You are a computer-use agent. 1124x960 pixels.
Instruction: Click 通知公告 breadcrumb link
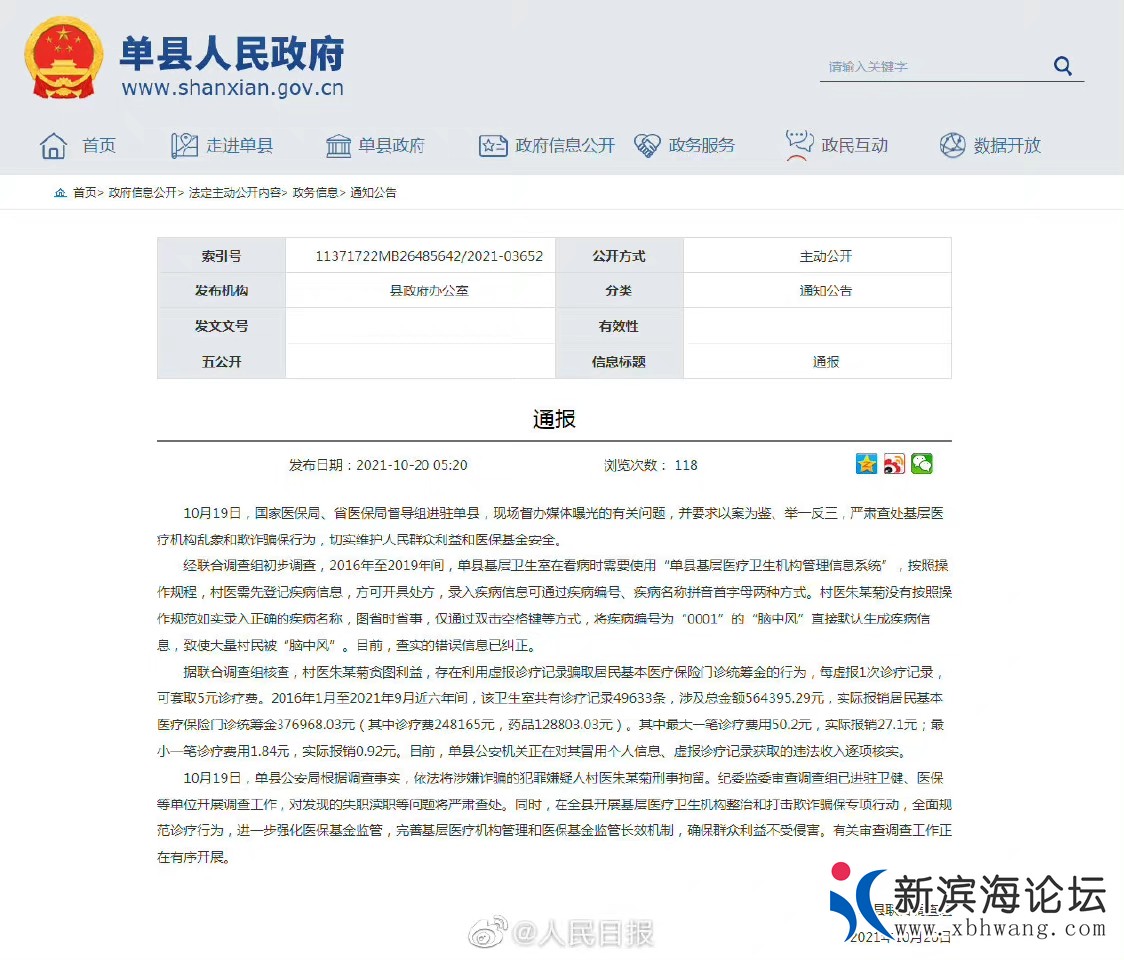[373, 193]
